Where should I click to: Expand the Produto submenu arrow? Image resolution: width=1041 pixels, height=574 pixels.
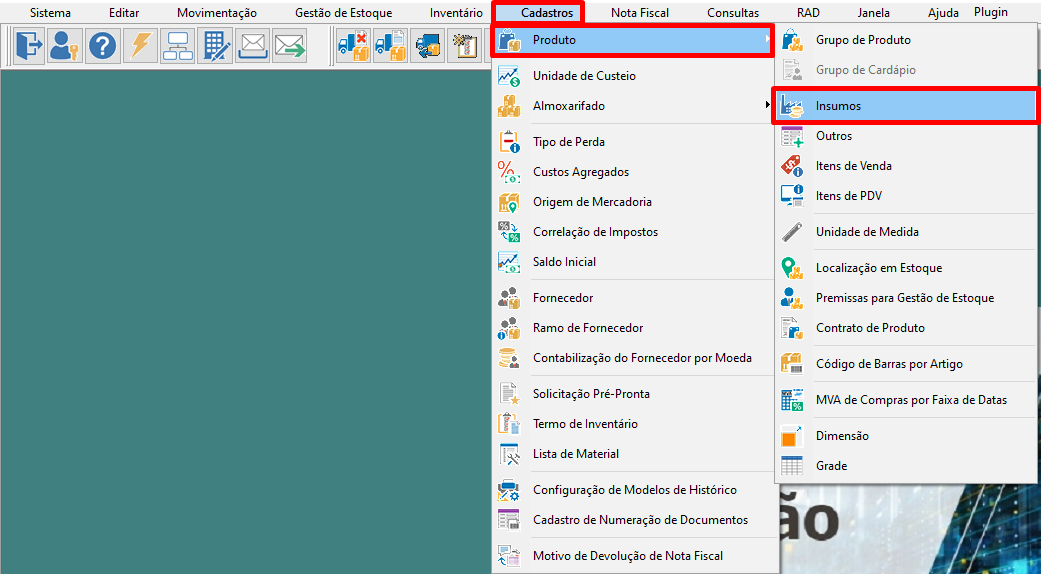(767, 40)
